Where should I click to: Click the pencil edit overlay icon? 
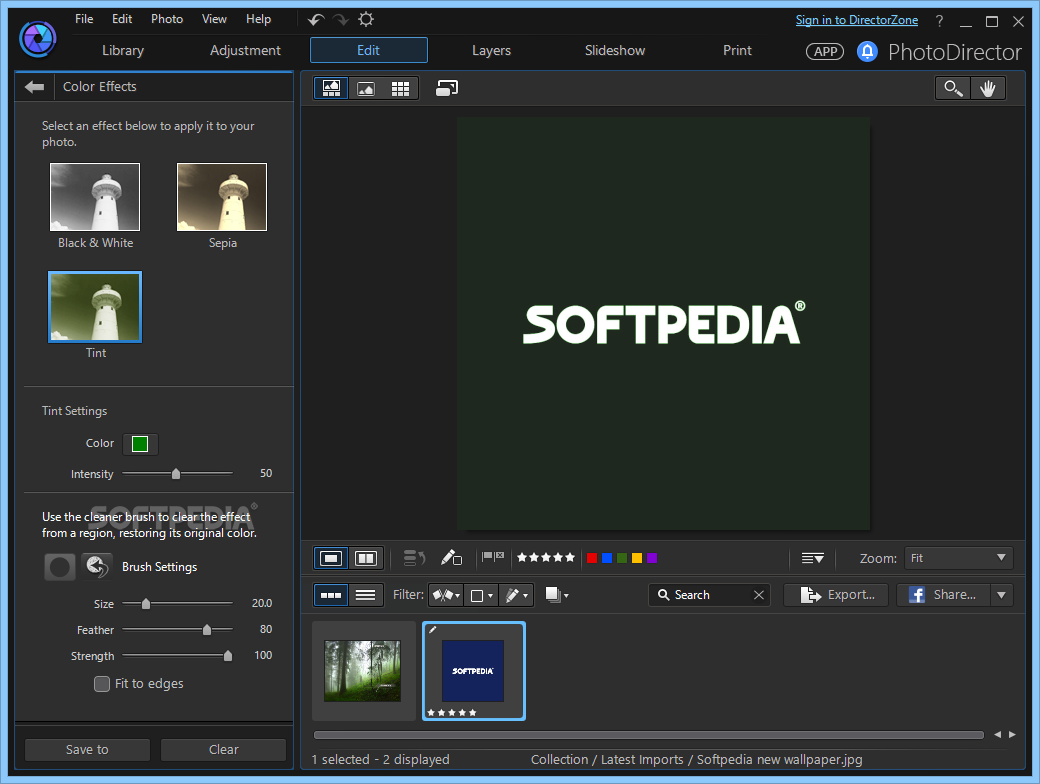[451, 557]
